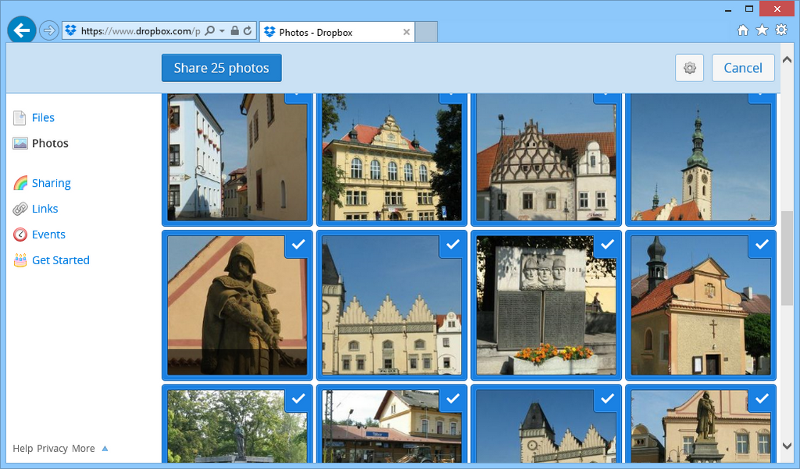Open the browser home page icon
The height and width of the screenshot is (469, 800).
742,31
